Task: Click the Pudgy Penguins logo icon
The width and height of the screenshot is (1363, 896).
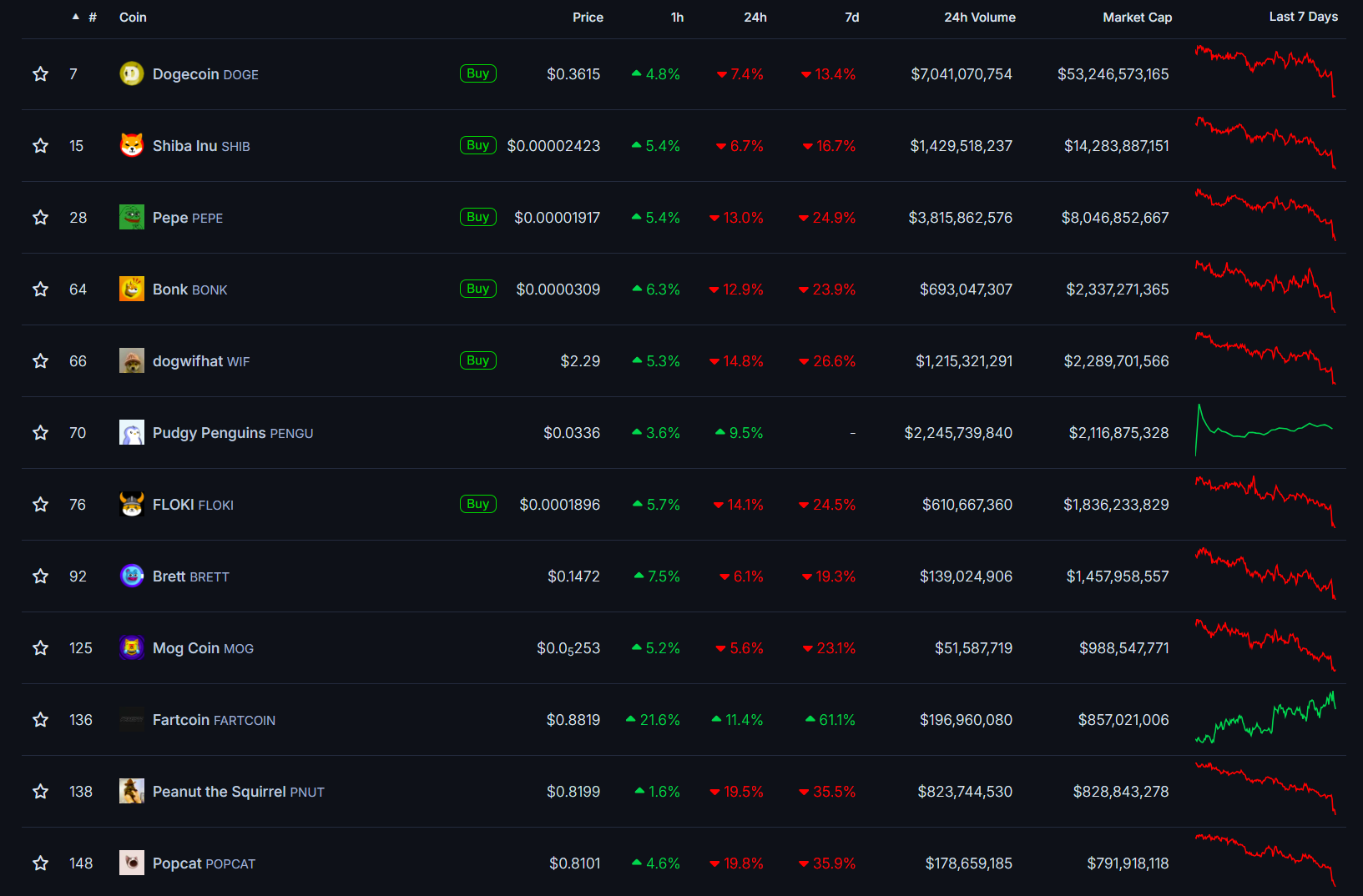Action: pos(131,433)
